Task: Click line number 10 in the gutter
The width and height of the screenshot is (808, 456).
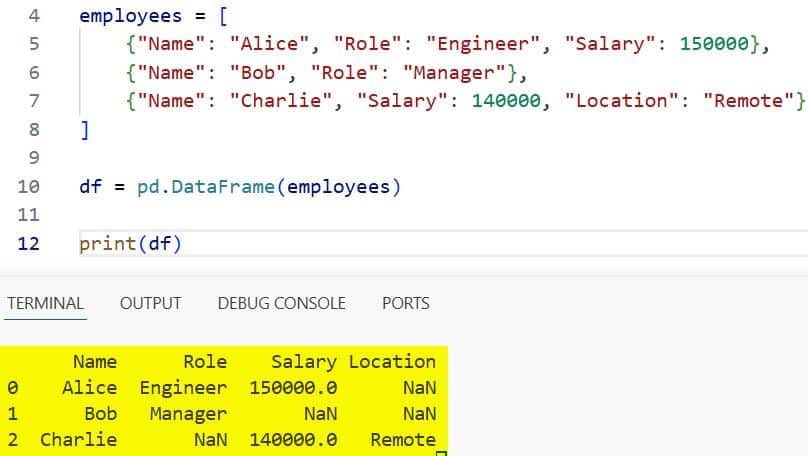Action: (x=28, y=187)
